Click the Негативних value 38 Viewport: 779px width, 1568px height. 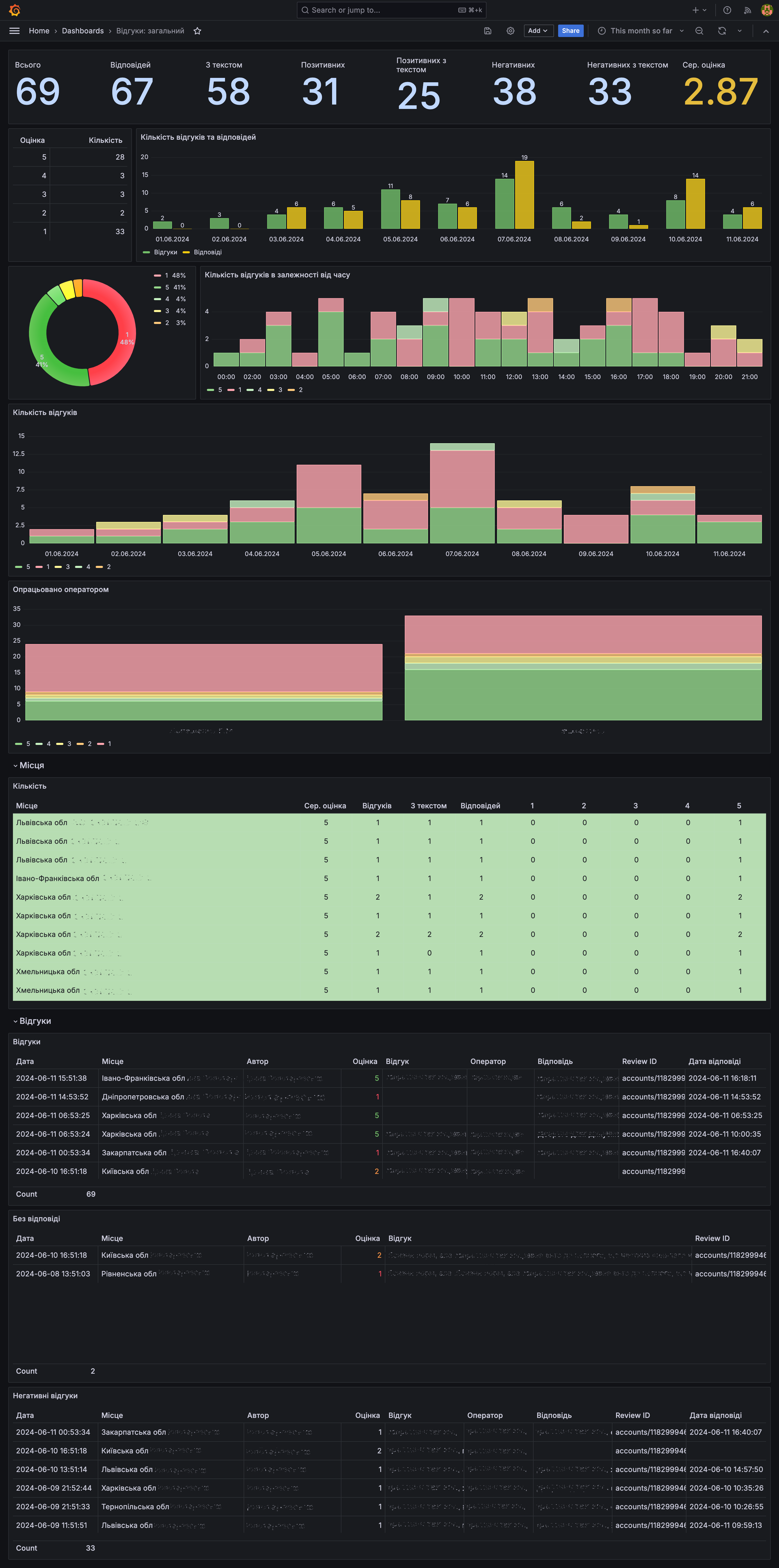point(514,92)
